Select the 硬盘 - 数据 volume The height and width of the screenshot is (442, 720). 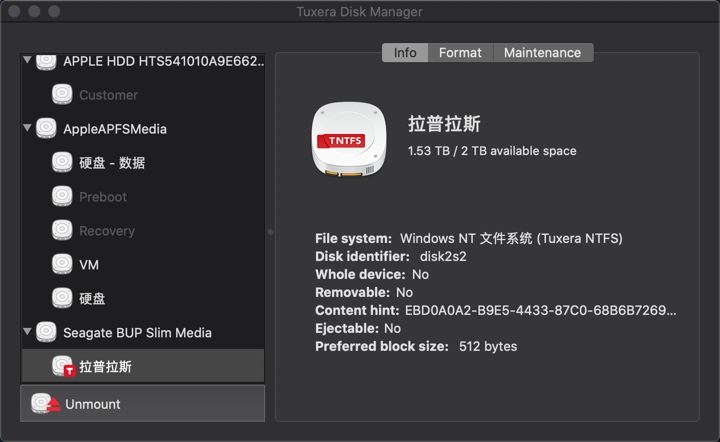click(143, 162)
